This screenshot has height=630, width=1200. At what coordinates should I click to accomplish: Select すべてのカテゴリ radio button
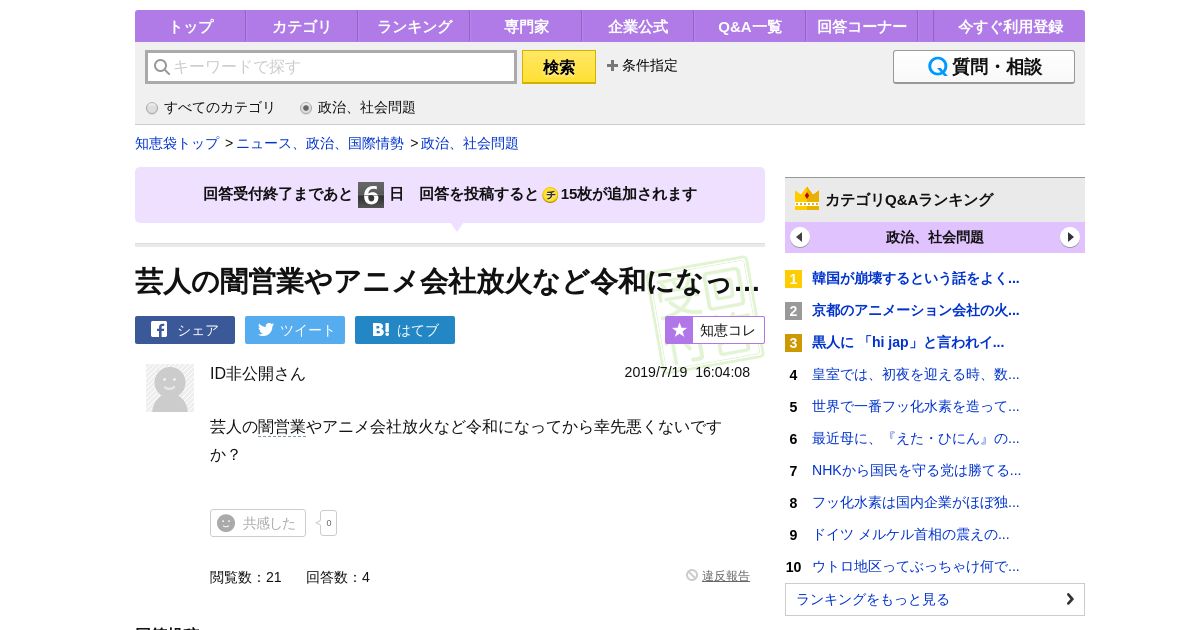coord(152,108)
